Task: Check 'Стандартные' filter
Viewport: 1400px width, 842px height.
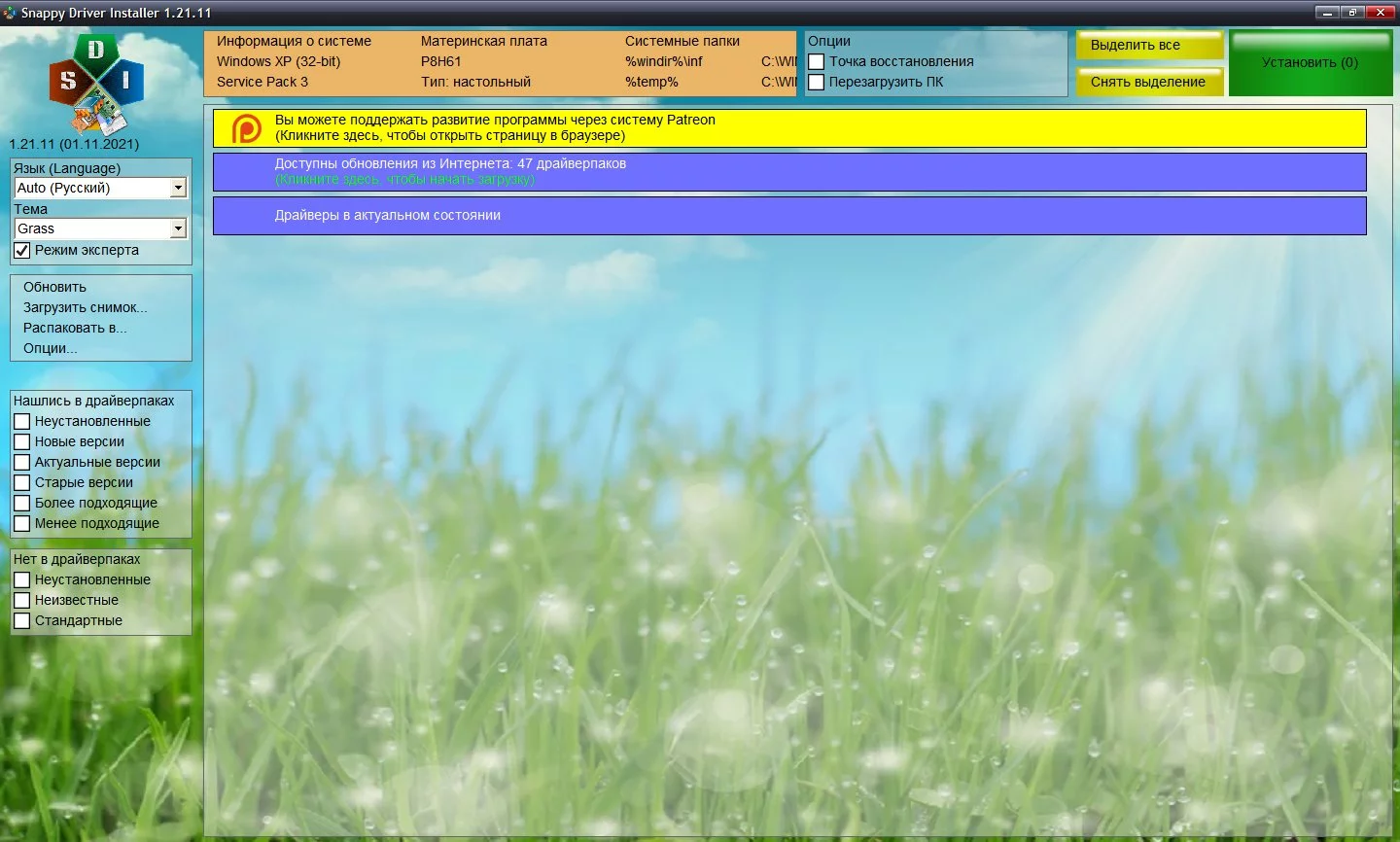Action: [22, 621]
